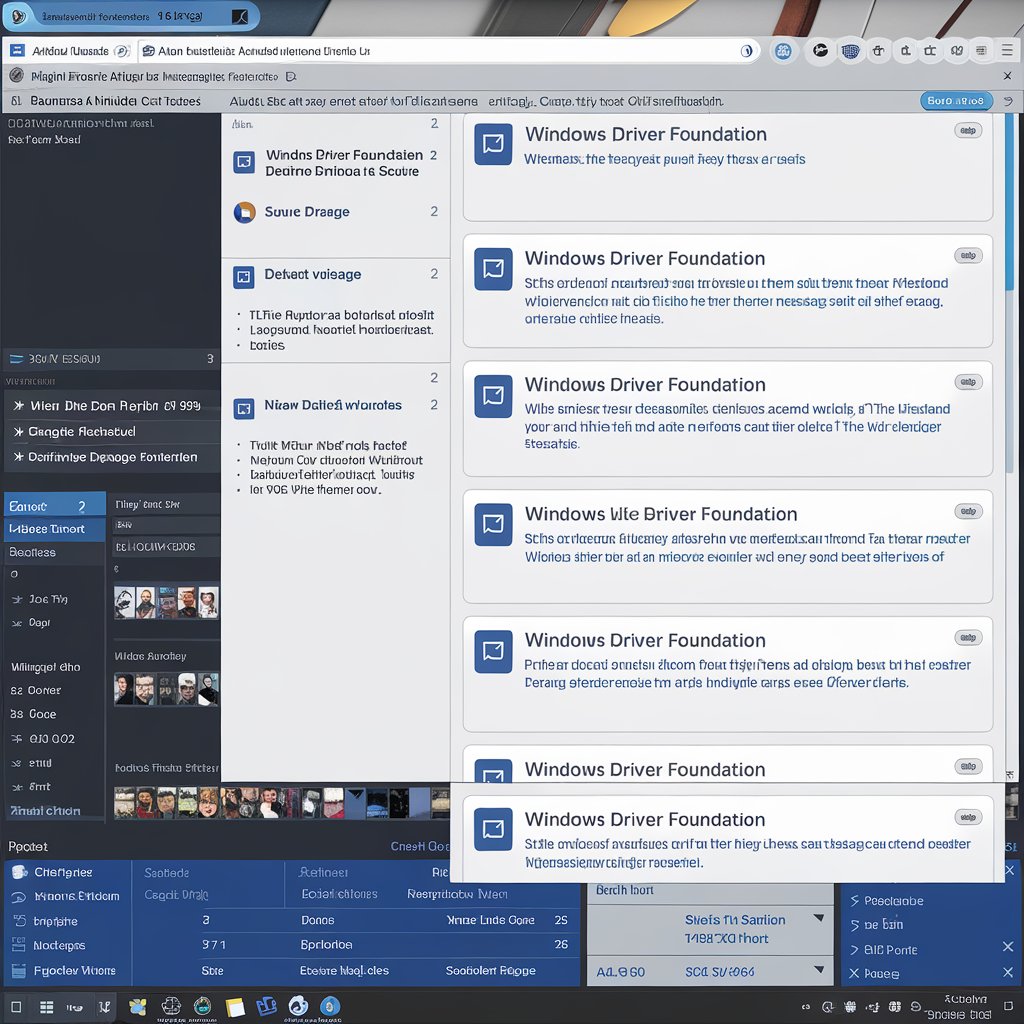The width and height of the screenshot is (1024, 1024).
Task: Expand the 'pe bìin' row chevron
Action: pyautogui.click(x=854, y=925)
